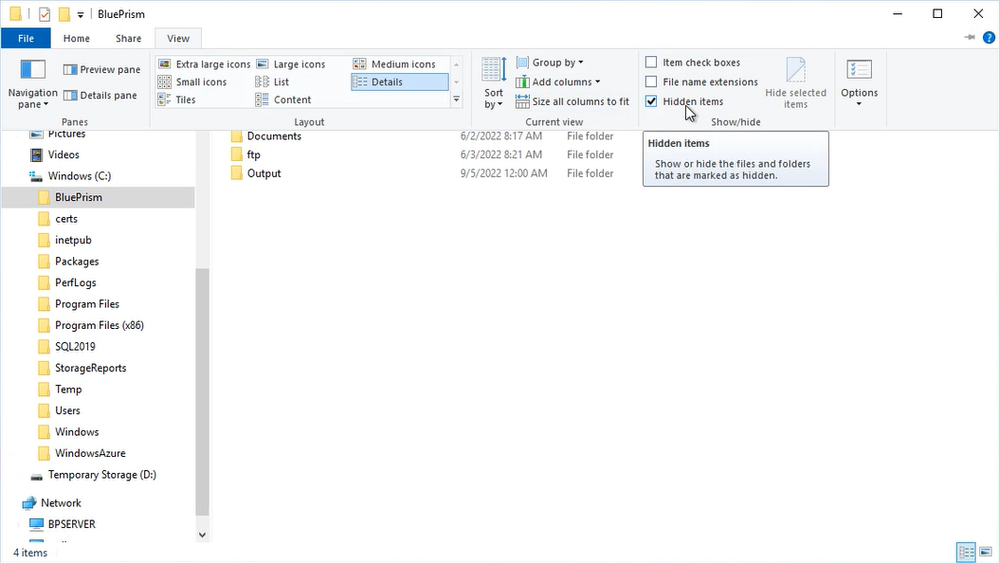This screenshot has width=999, height=563.
Task: Open Program Files (x86) in tree
Action: (x=99, y=325)
